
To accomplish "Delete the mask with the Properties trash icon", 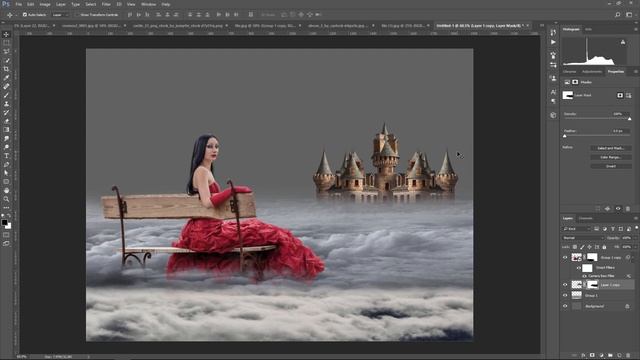I will (x=628, y=209).
